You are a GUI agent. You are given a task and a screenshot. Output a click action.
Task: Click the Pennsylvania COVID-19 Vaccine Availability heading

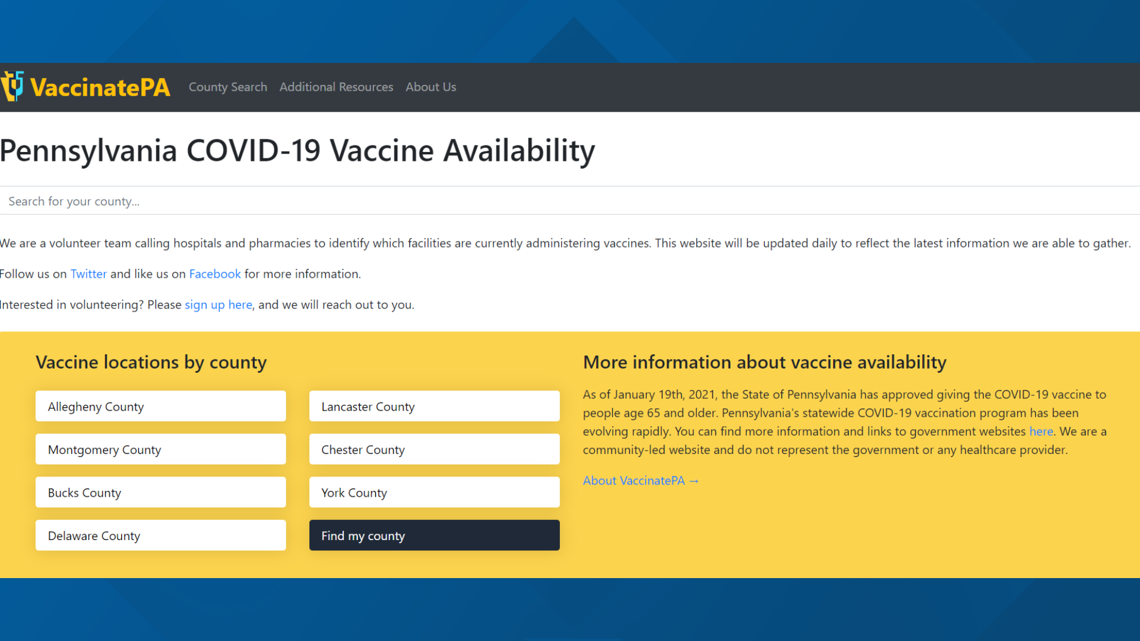pyautogui.click(x=297, y=150)
